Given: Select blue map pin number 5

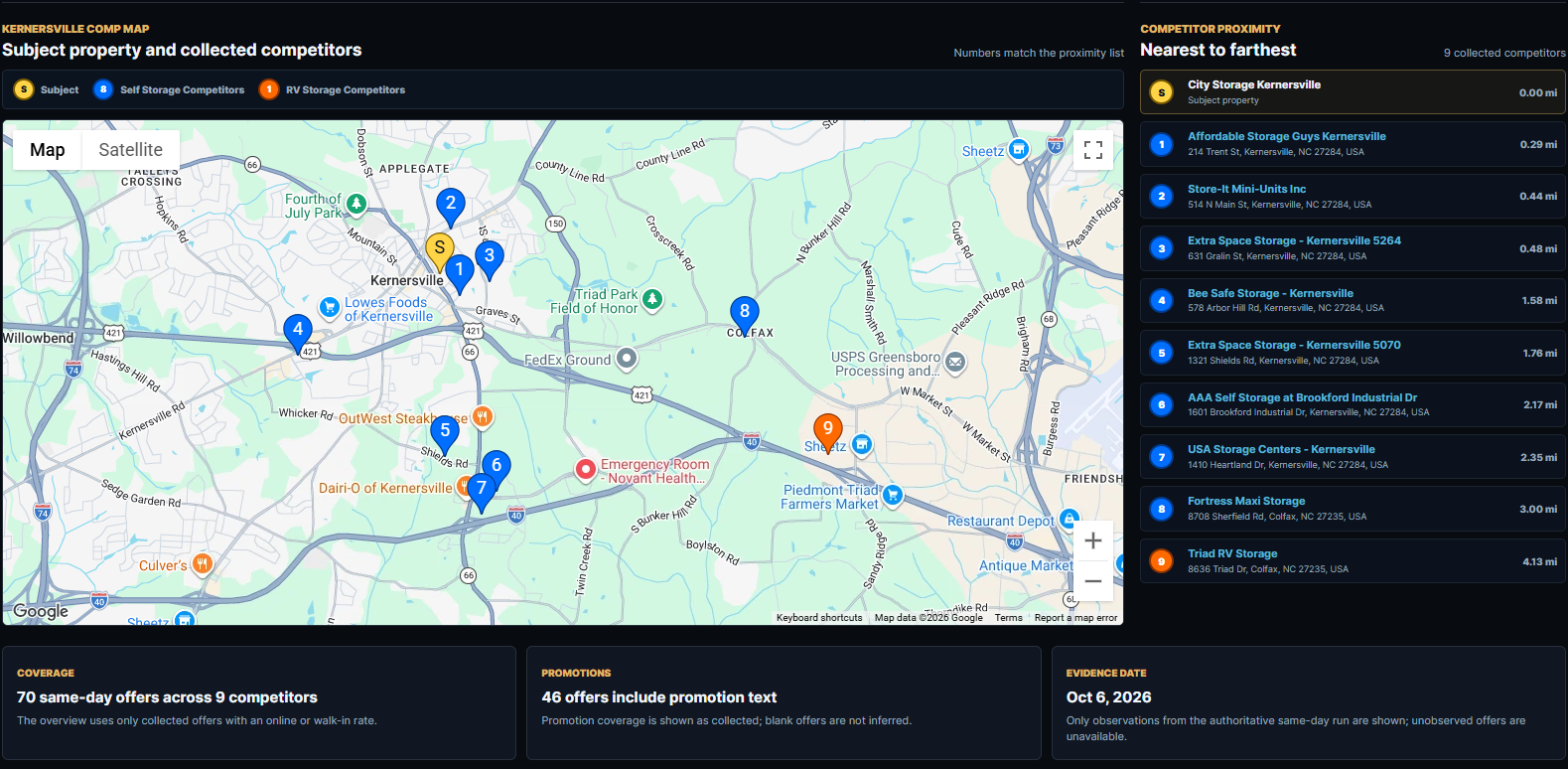Looking at the screenshot, I should click(445, 435).
